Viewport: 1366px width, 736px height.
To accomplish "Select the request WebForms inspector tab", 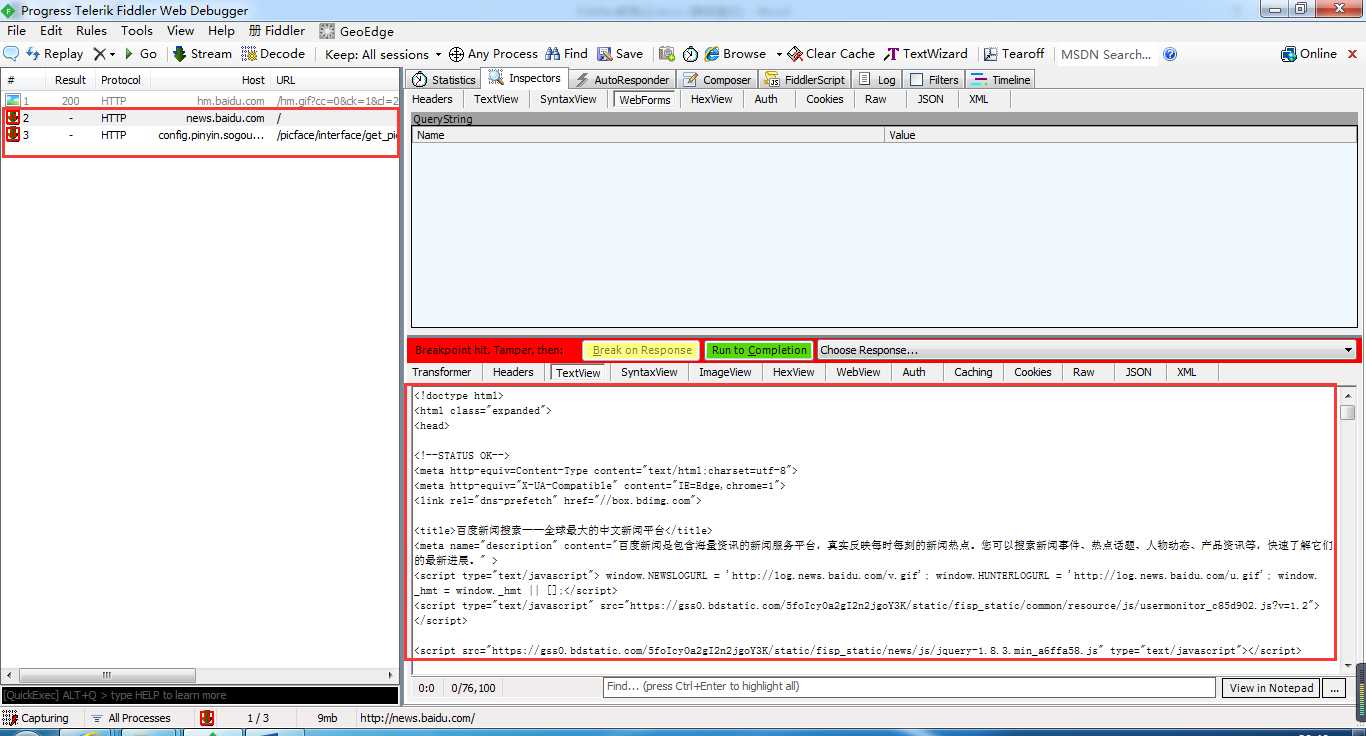I will [x=644, y=100].
